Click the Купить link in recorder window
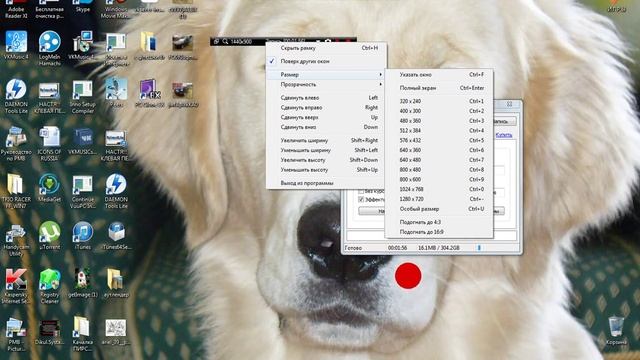 pyautogui.click(x=504, y=135)
